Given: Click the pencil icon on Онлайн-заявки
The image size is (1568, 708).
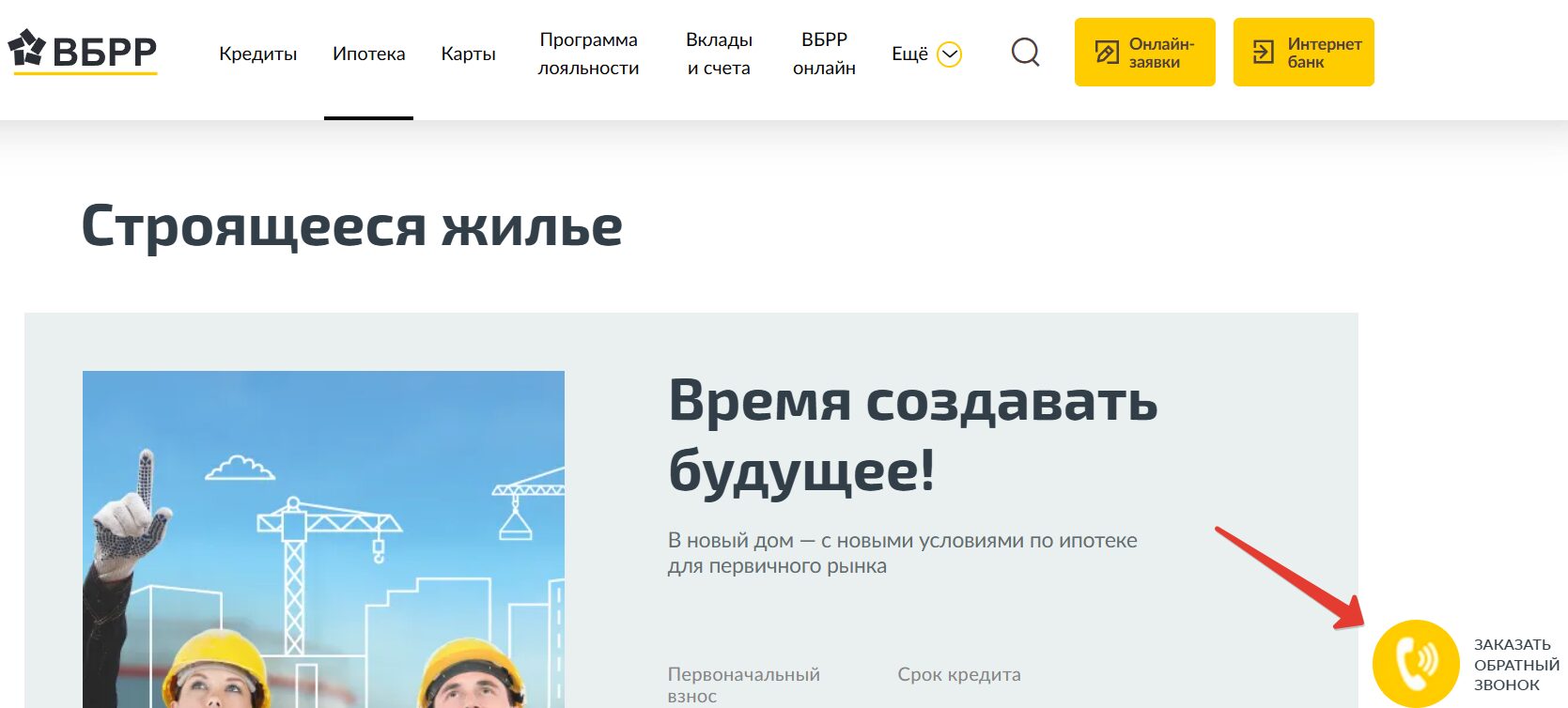Looking at the screenshot, I should [1107, 53].
